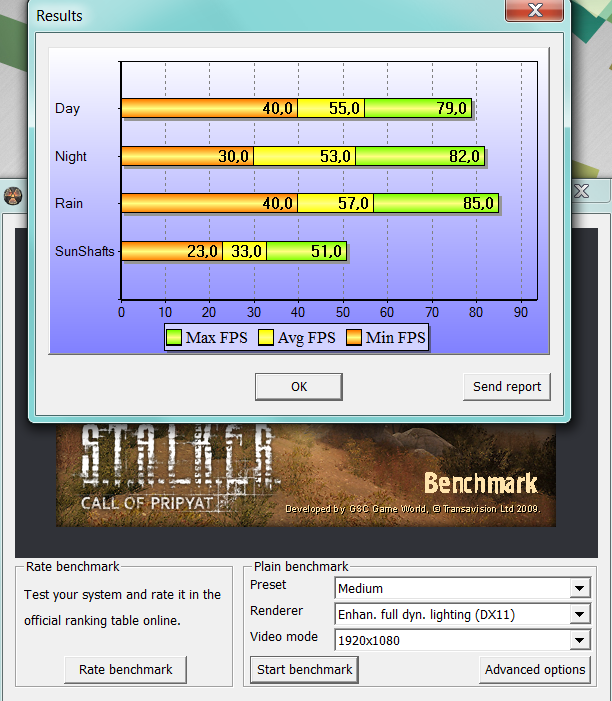Click the Day average value 55,0
This screenshot has height=701, width=612.
pos(344,108)
